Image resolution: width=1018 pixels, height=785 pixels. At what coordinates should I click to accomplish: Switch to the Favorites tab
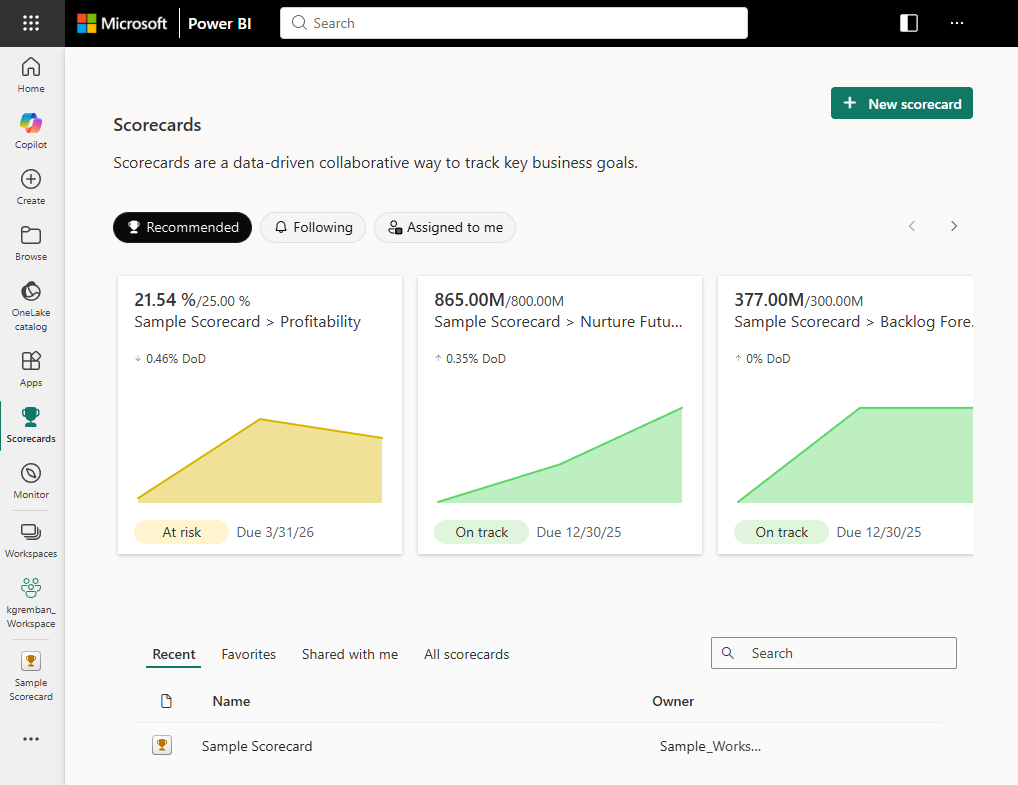[x=249, y=654]
